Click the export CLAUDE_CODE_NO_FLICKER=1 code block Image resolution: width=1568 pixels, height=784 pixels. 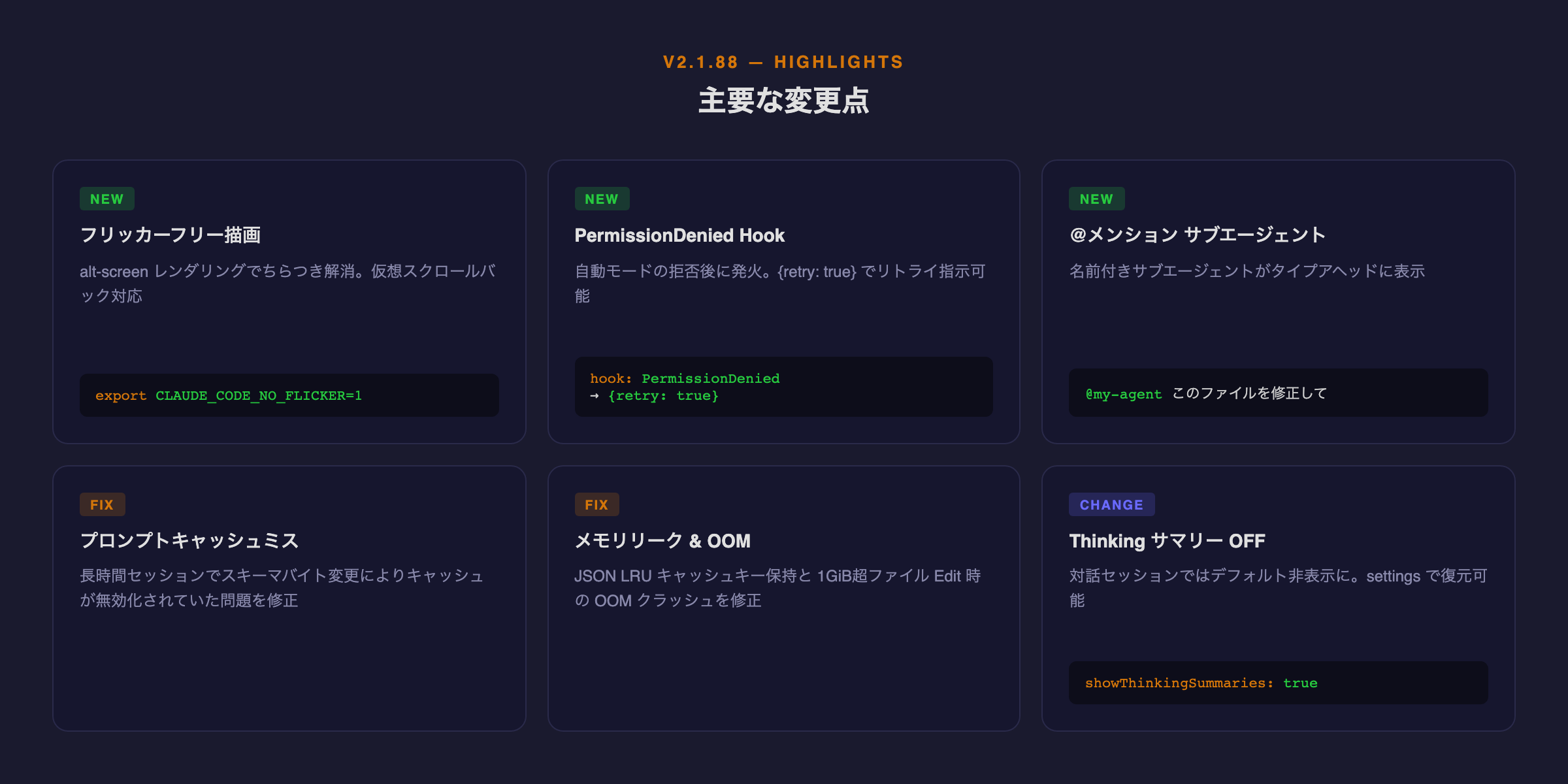pos(289,395)
